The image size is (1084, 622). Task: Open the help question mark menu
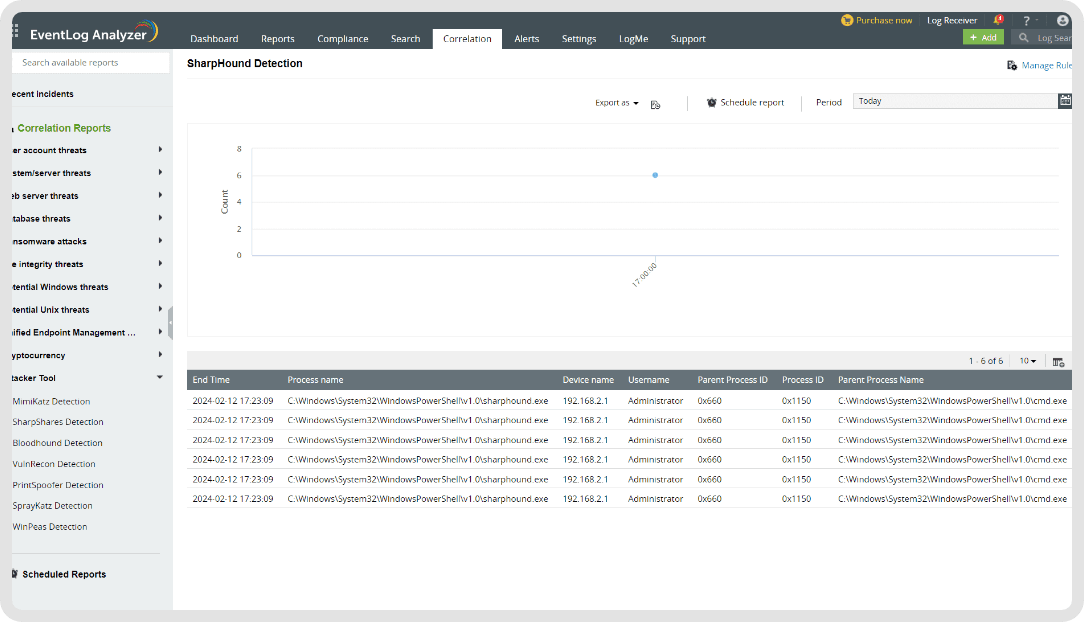(x=1027, y=21)
